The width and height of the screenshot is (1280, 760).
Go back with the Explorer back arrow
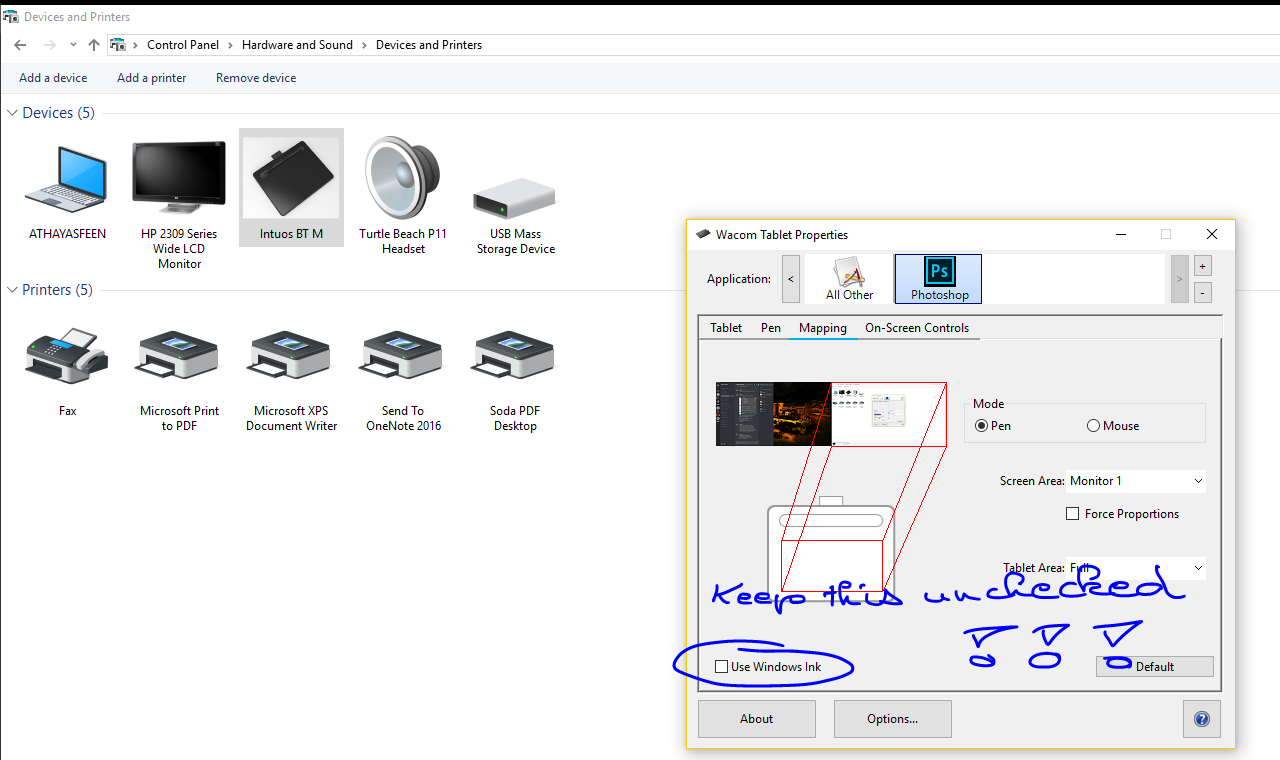(20, 45)
